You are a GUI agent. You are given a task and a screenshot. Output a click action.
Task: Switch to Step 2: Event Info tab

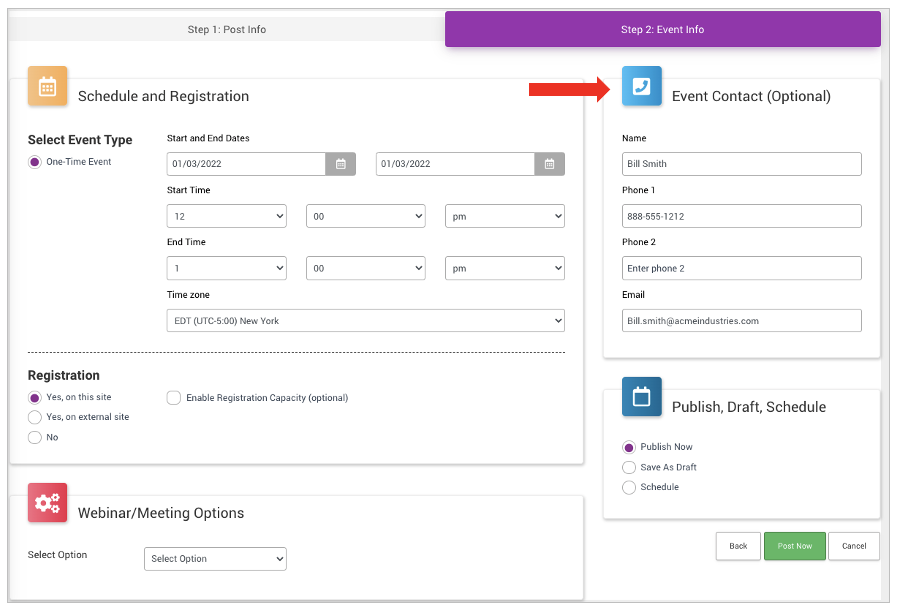[662, 29]
